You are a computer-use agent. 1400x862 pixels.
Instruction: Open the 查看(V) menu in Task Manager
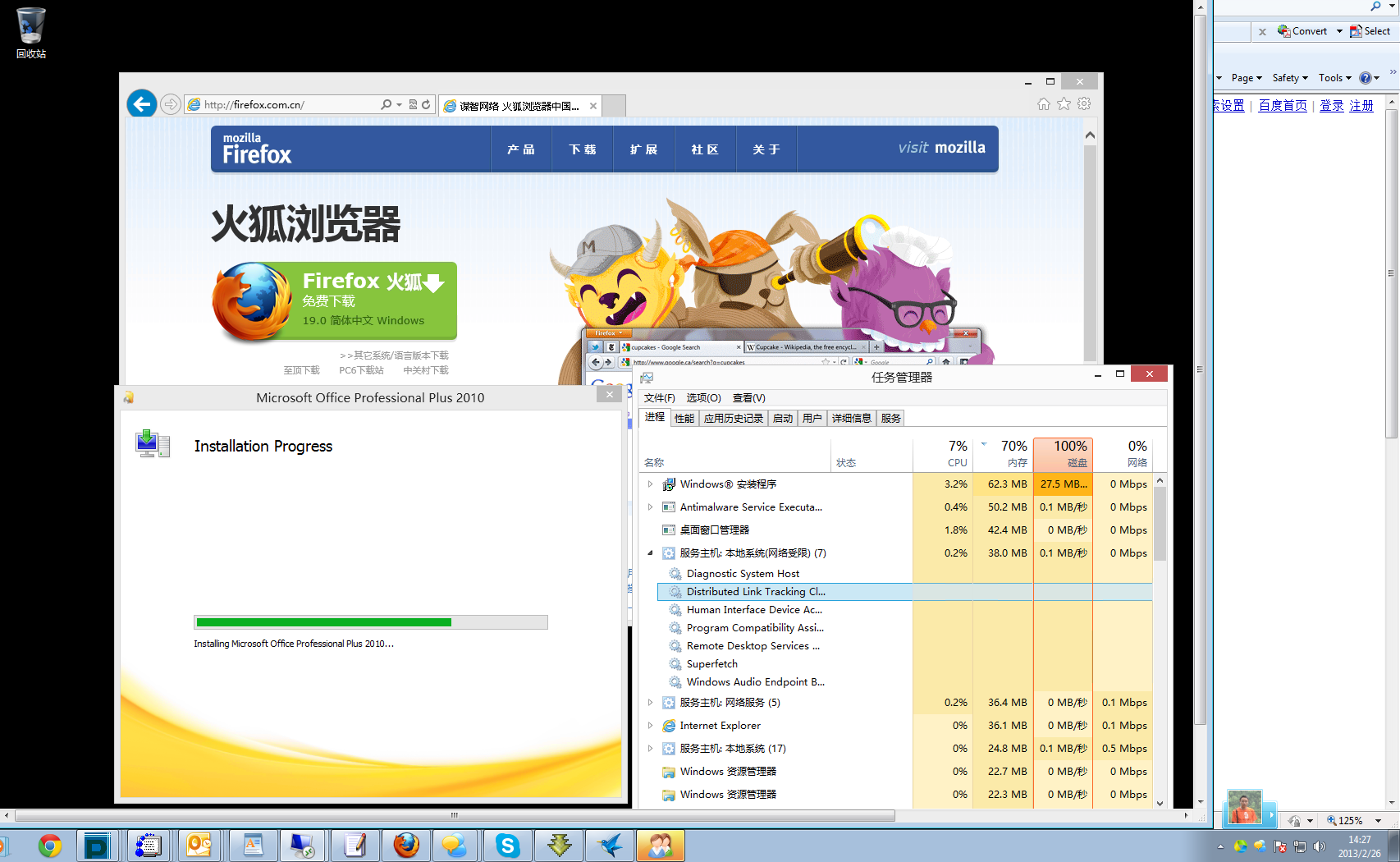click(x=749, y=398)
